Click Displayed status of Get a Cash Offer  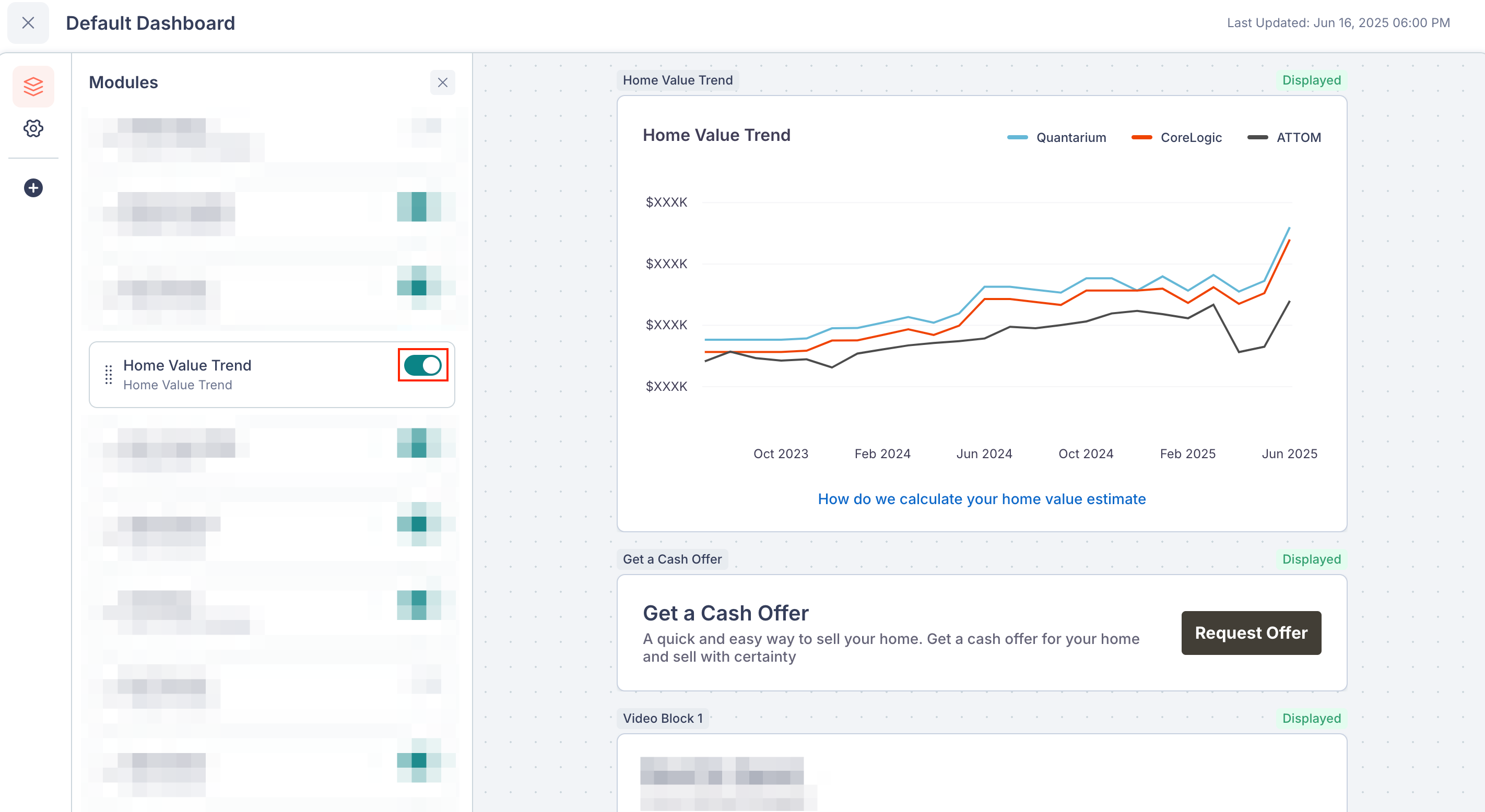click(1312, 559)
